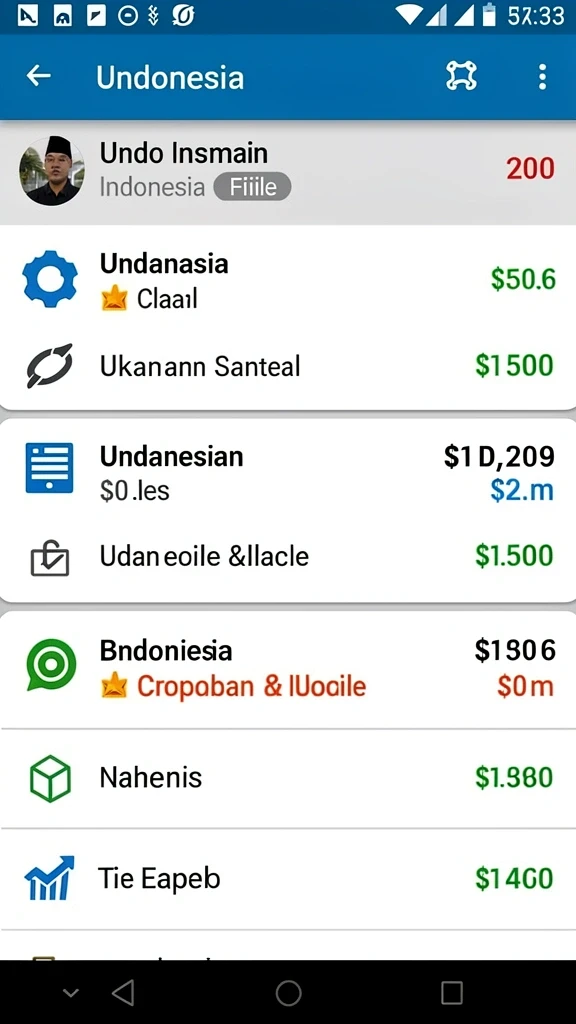This screenshot has width=576, height=1024.
Task: Tap the back arrow in header
Action: [39, 76]
